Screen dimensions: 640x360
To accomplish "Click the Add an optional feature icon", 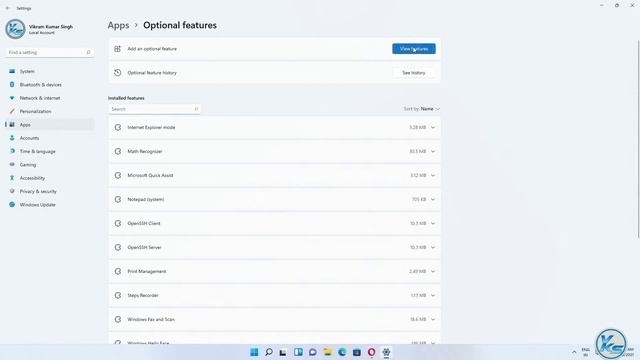I will [118, 49].
